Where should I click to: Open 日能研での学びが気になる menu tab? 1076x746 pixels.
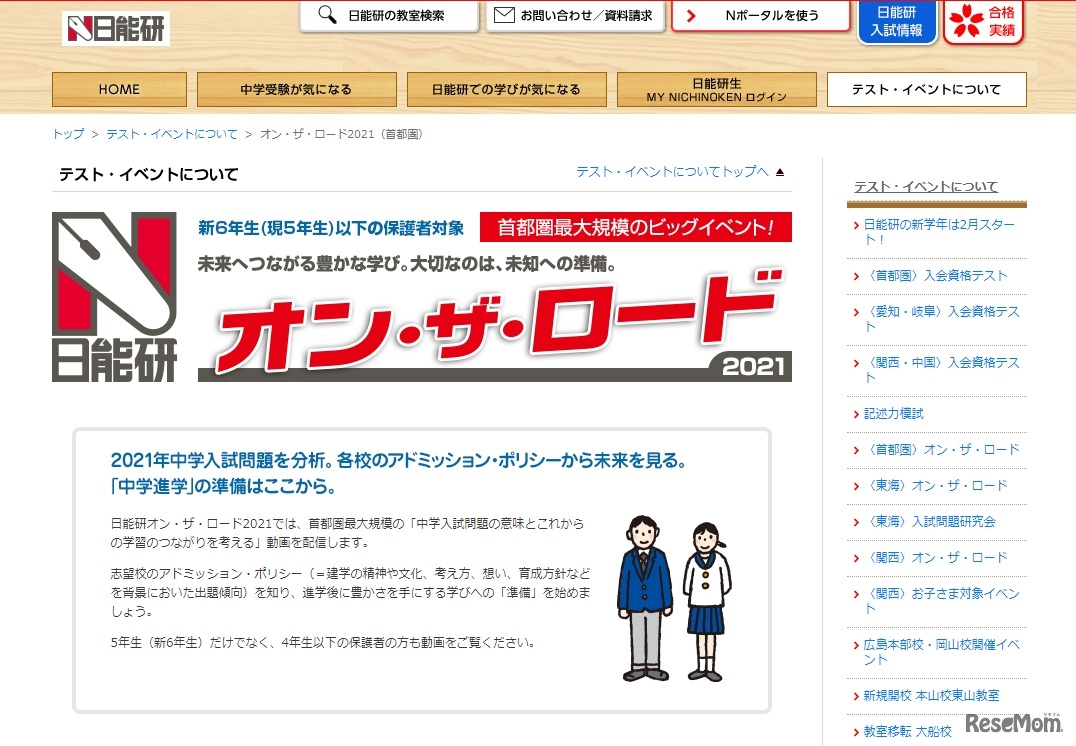pos(506,89)
